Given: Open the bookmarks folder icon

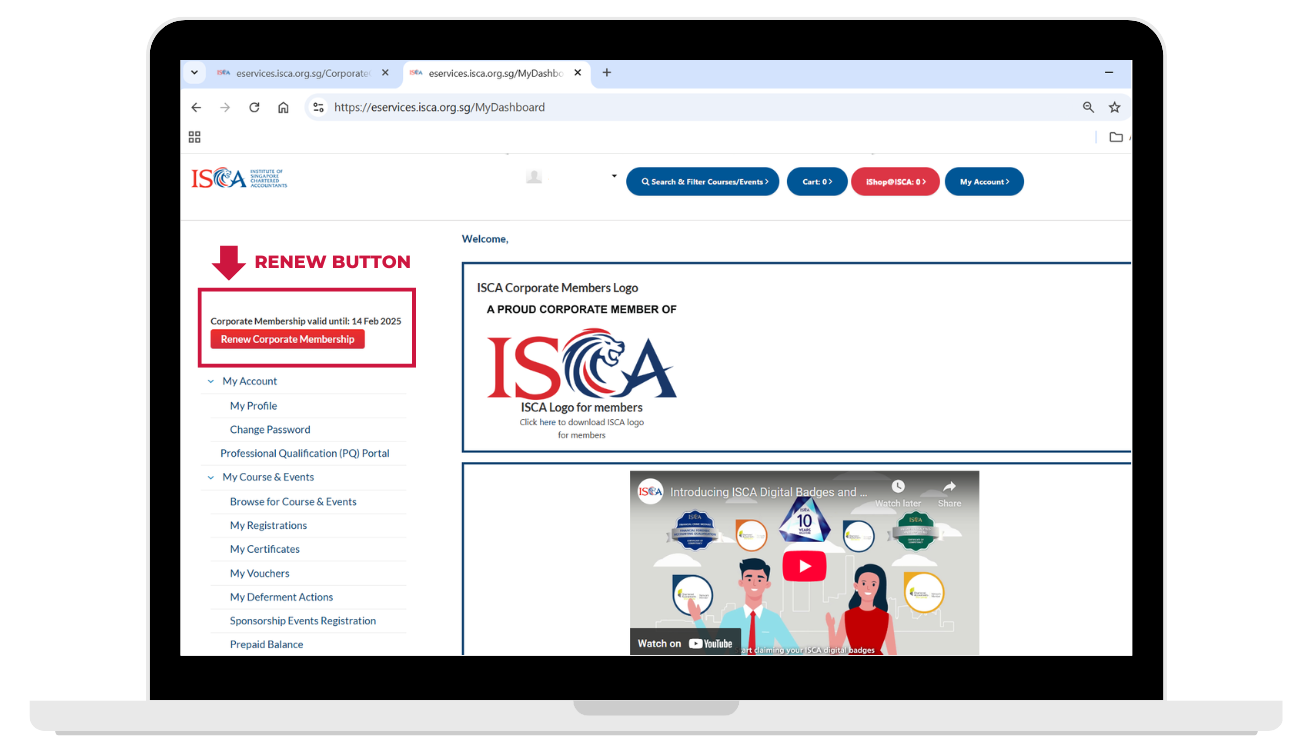Looking at the screenshot, I should coord(1116,137).
